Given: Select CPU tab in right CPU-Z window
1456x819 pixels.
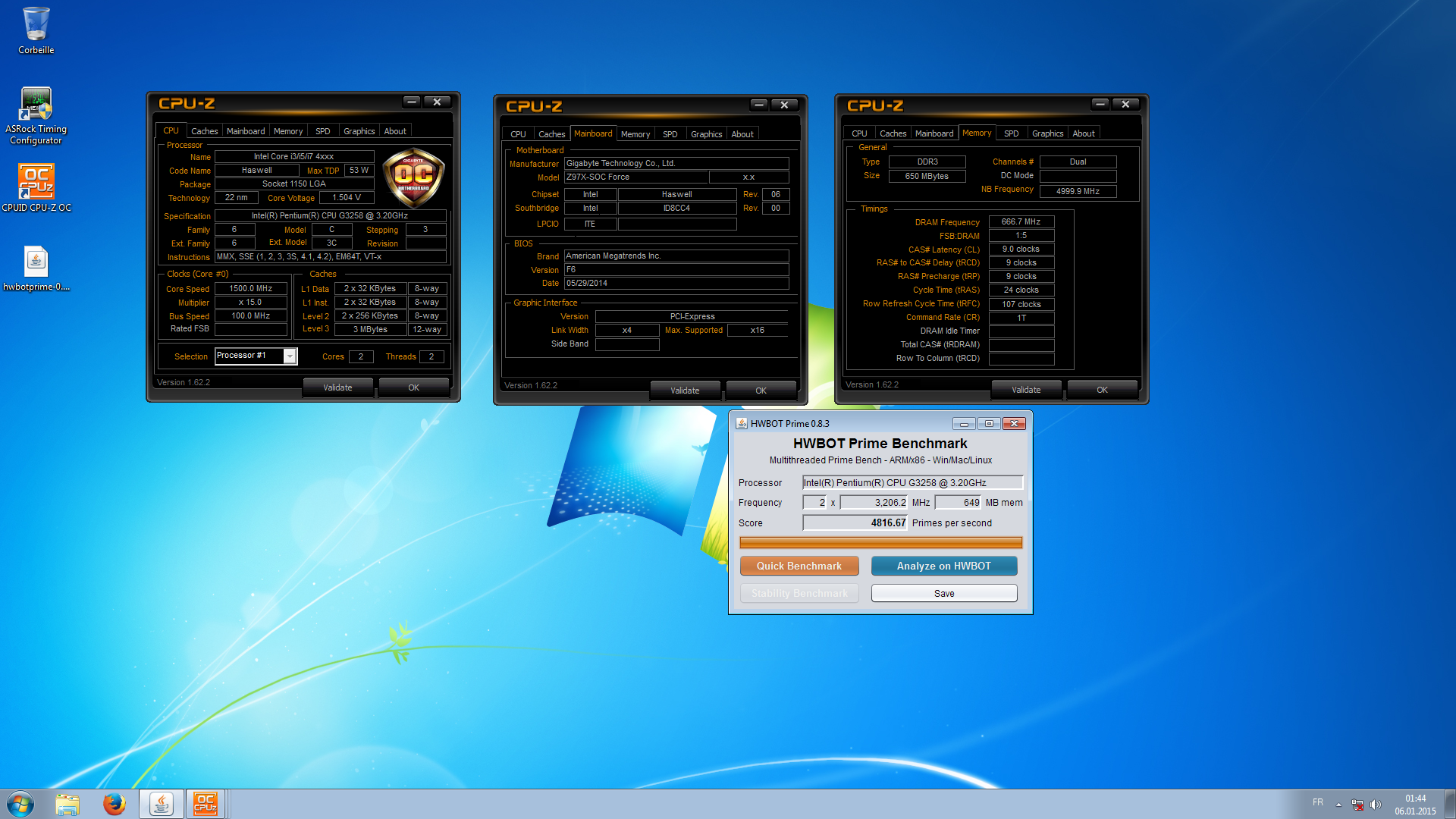Looking at the screenshot, I should pos(859,133).
